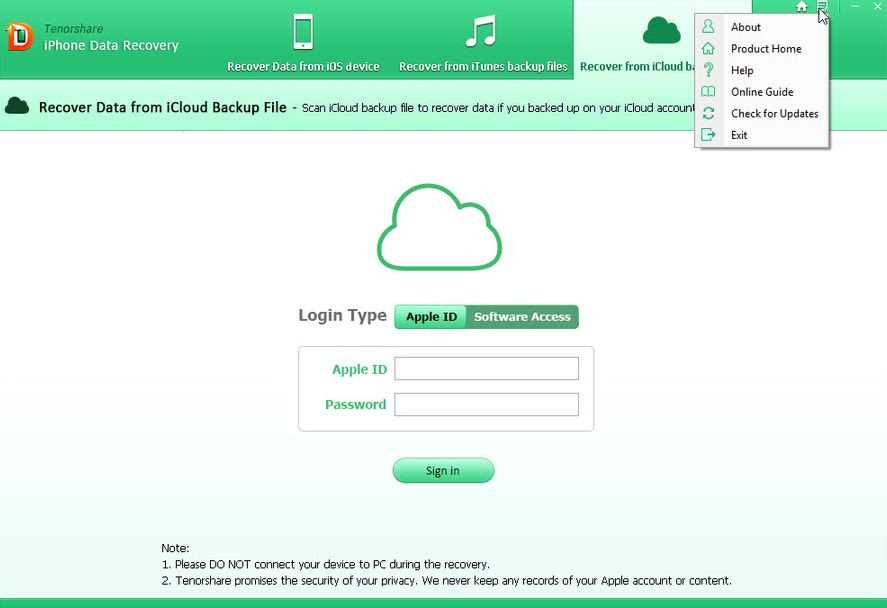Click the open book icon beside Online Guide
The image size is (887, 608).
(x=708, y=92)
